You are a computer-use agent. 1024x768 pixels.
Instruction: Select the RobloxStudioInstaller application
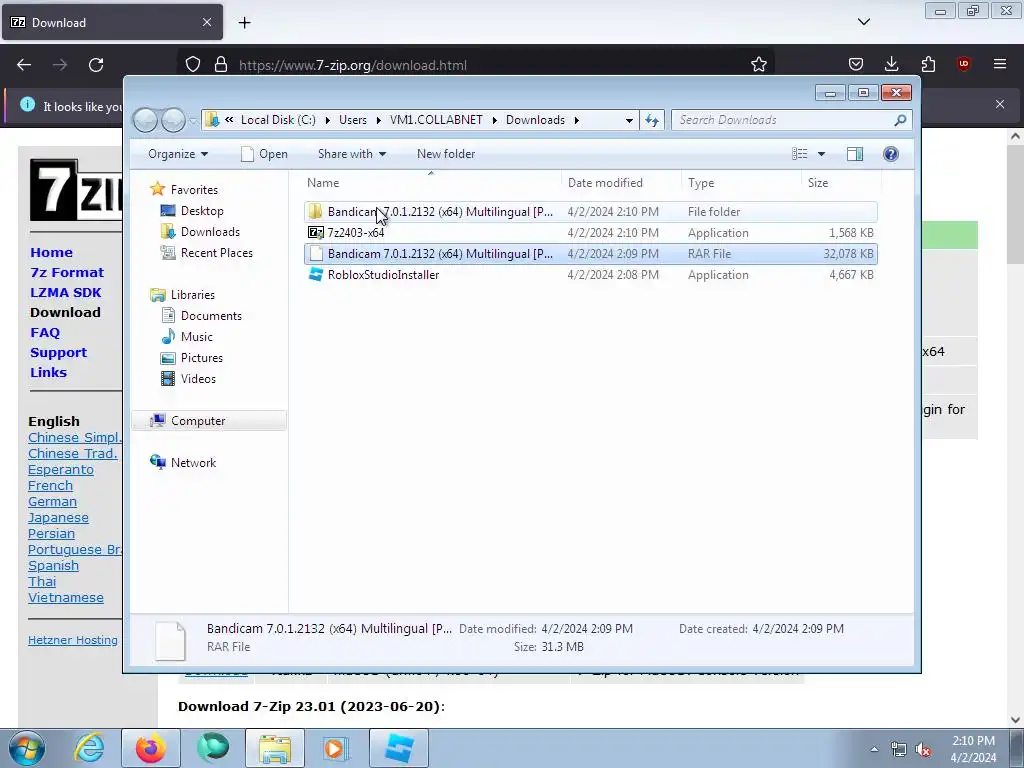[590, 275]
